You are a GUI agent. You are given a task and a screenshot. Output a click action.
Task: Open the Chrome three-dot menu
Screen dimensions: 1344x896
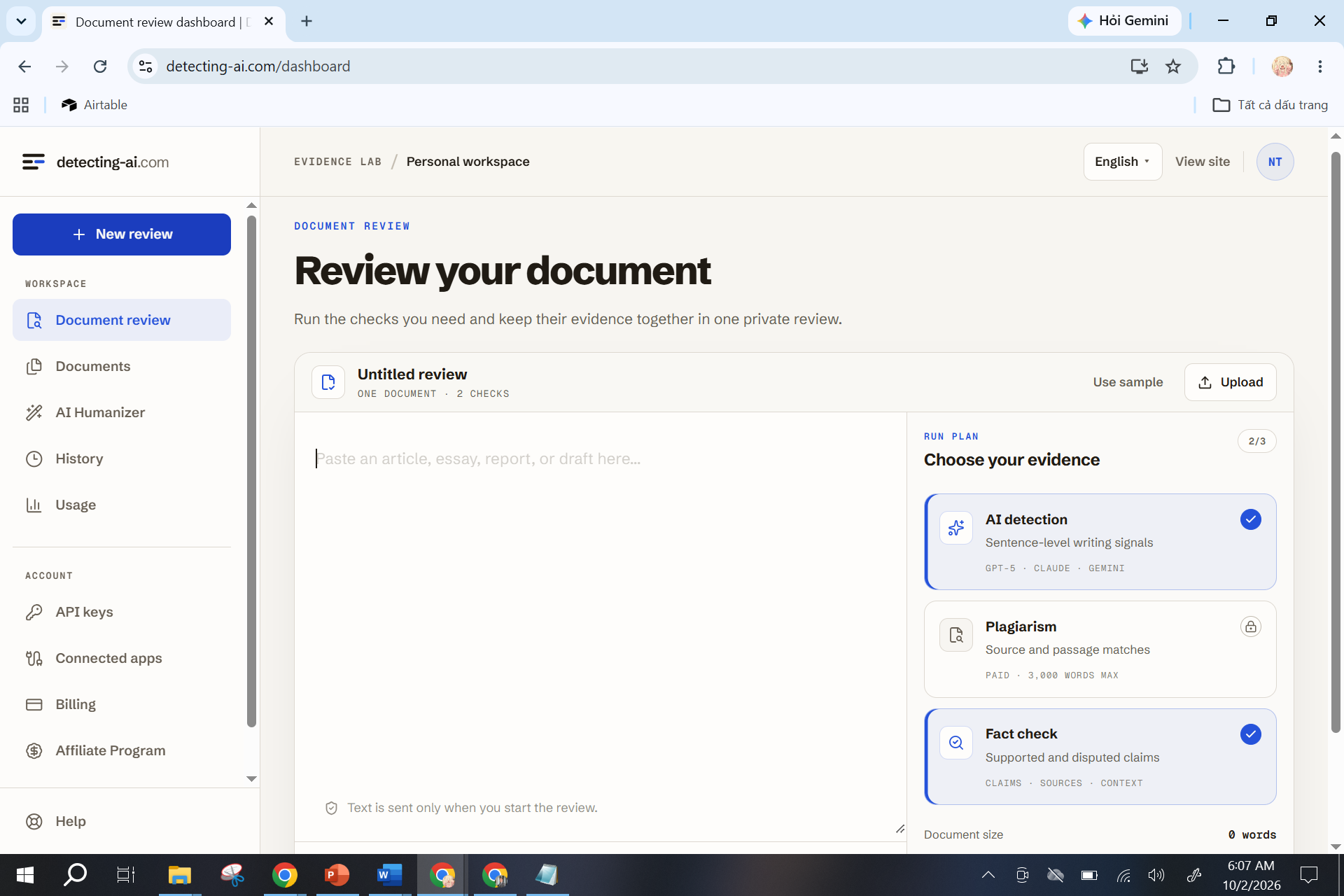coord(1319,66)
